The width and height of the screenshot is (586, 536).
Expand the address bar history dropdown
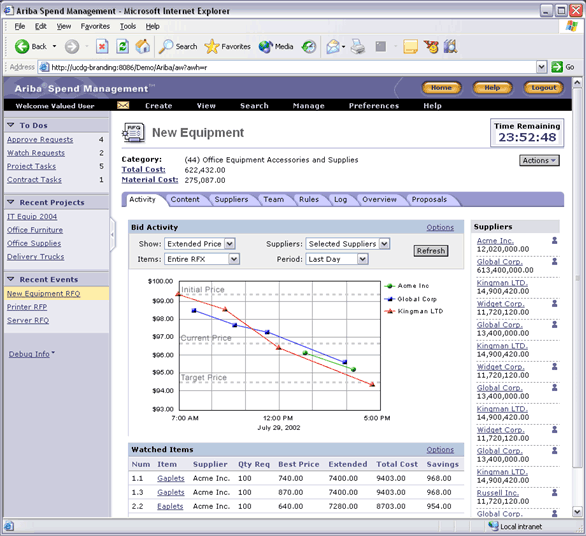542,67
